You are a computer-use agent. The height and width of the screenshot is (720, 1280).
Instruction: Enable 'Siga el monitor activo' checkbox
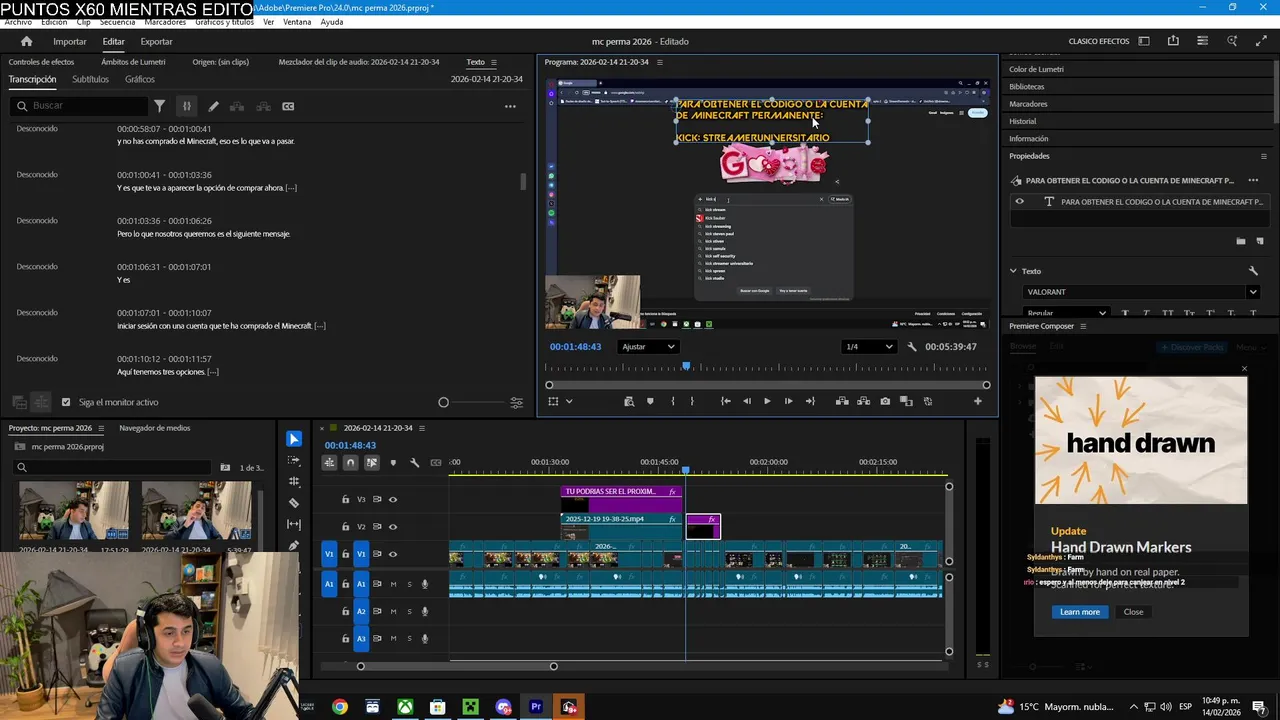pos(66,402)
